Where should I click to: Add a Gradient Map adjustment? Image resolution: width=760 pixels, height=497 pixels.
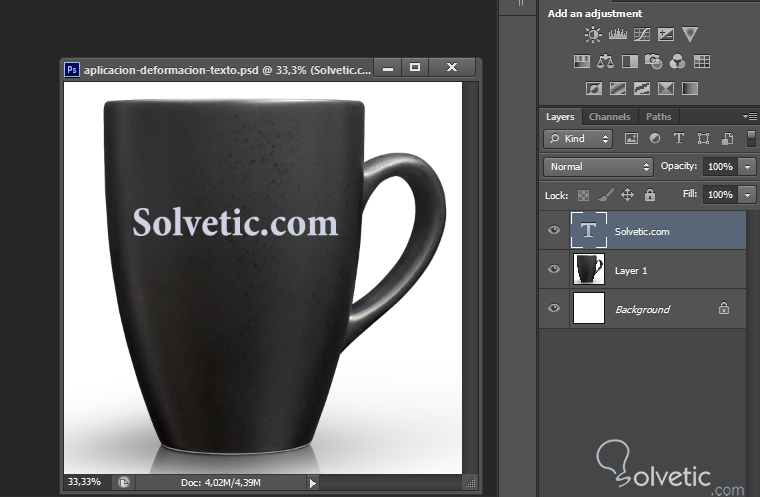coord(690,89)
